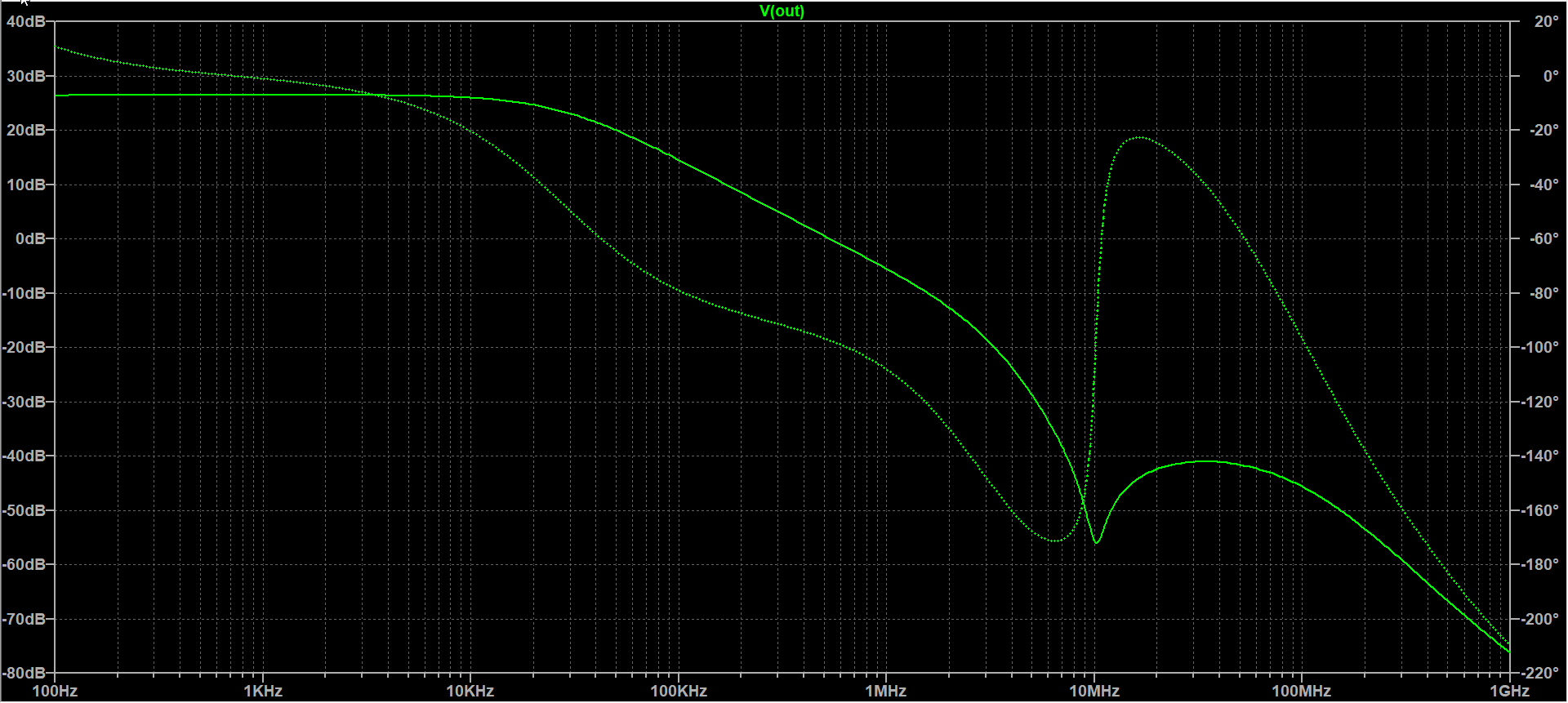This screenshot has width=1568, height=703.
Task: Click the -80dB label on left axis
Action: click(24, 673)
